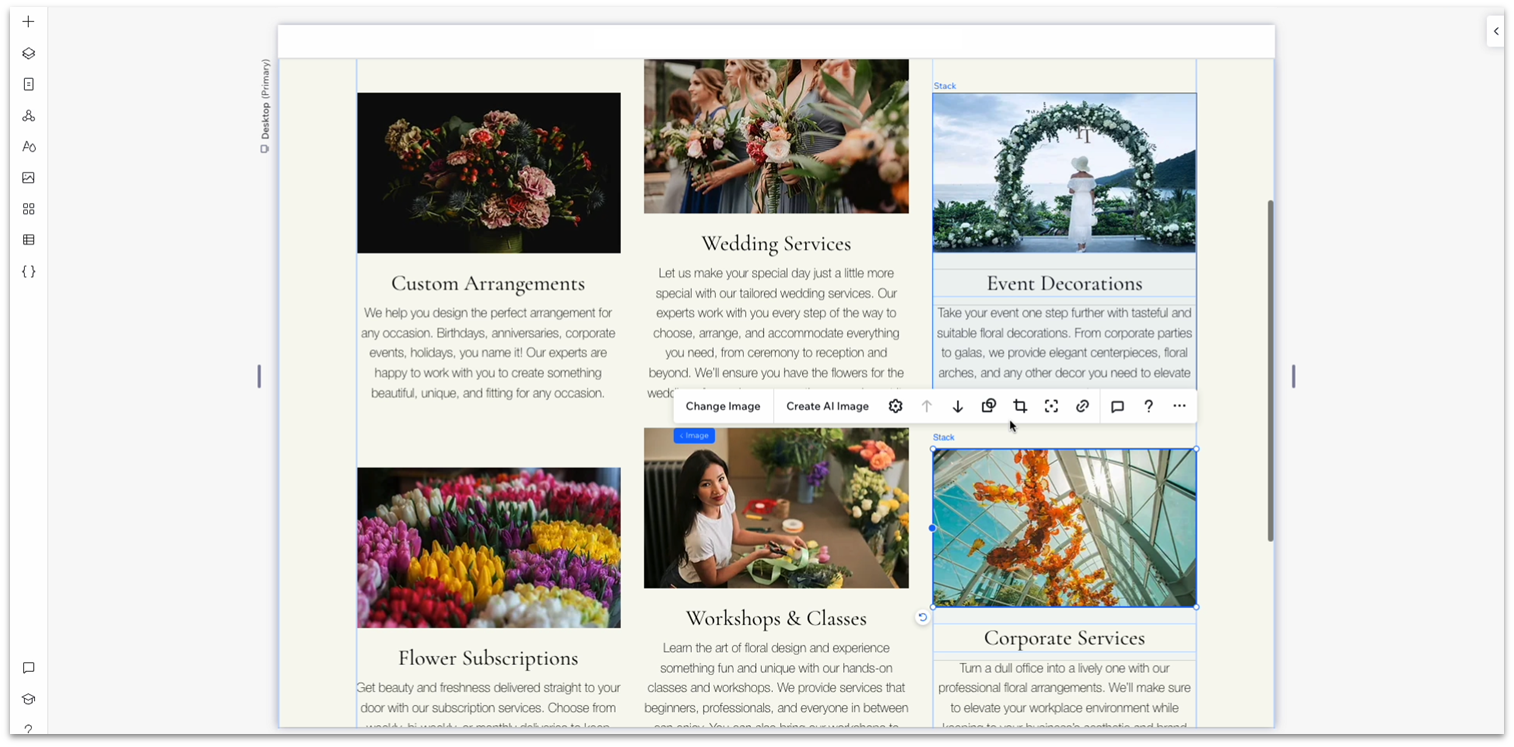Screen dimensions: 1514x747
Task: Select the Workshops & Classes description paragraph
Action: point(776,687)
